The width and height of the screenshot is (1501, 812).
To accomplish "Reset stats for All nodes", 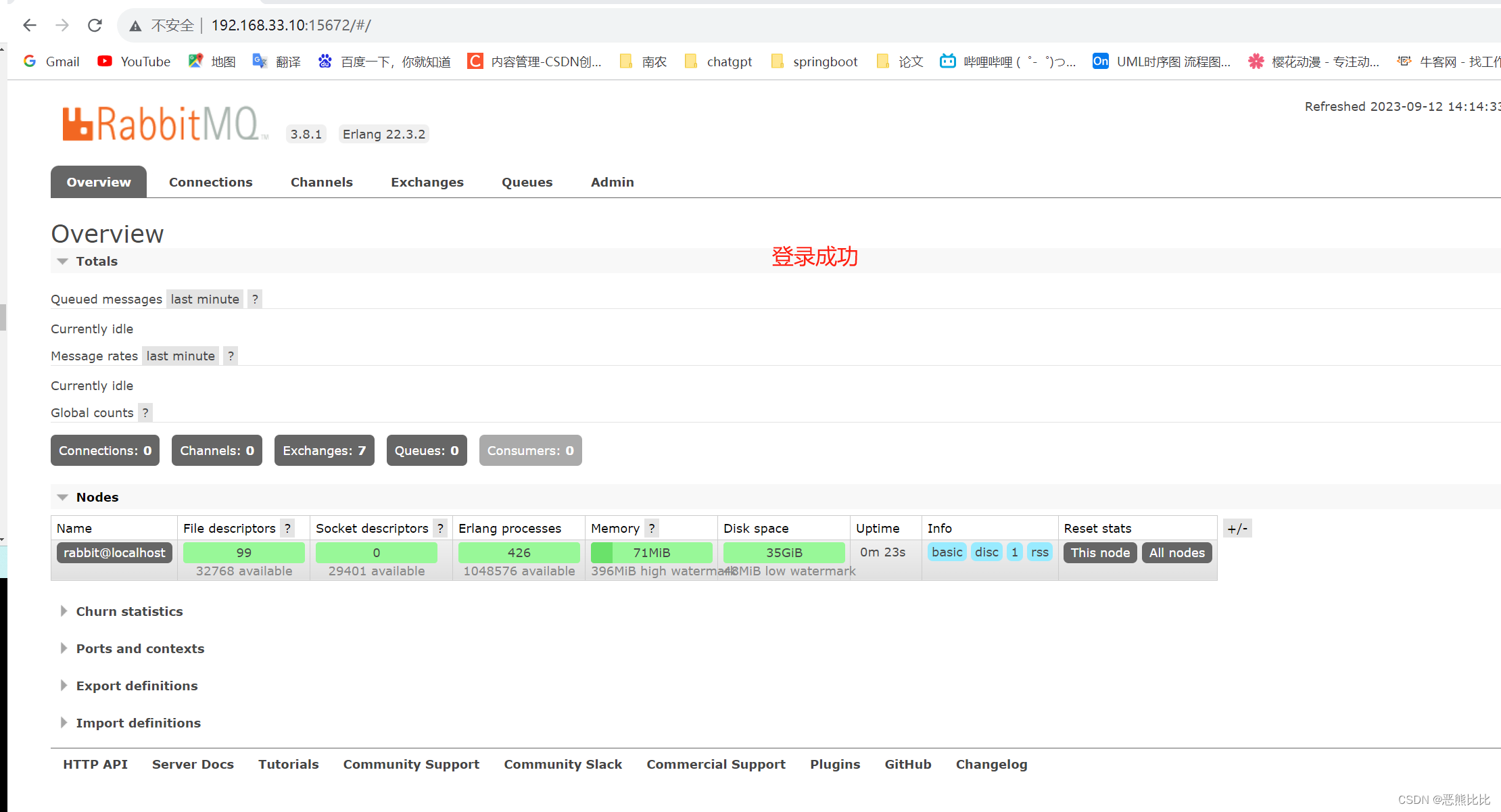I will click(1177, 552).
